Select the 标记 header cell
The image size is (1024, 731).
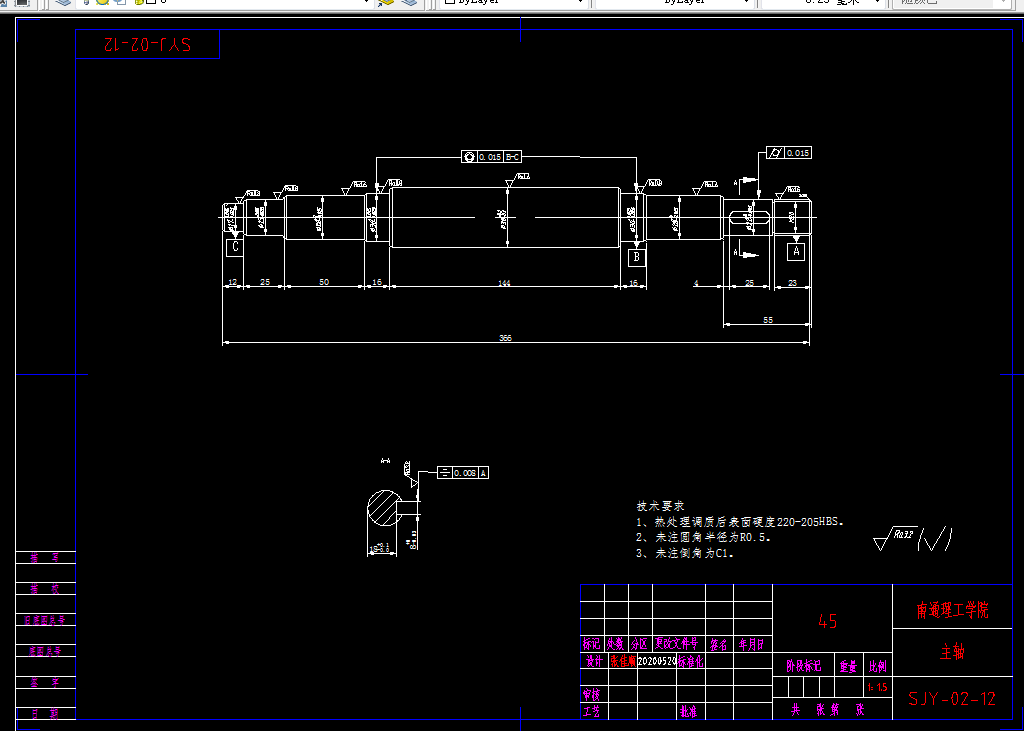pyautogui.click(x=592, y=644)
